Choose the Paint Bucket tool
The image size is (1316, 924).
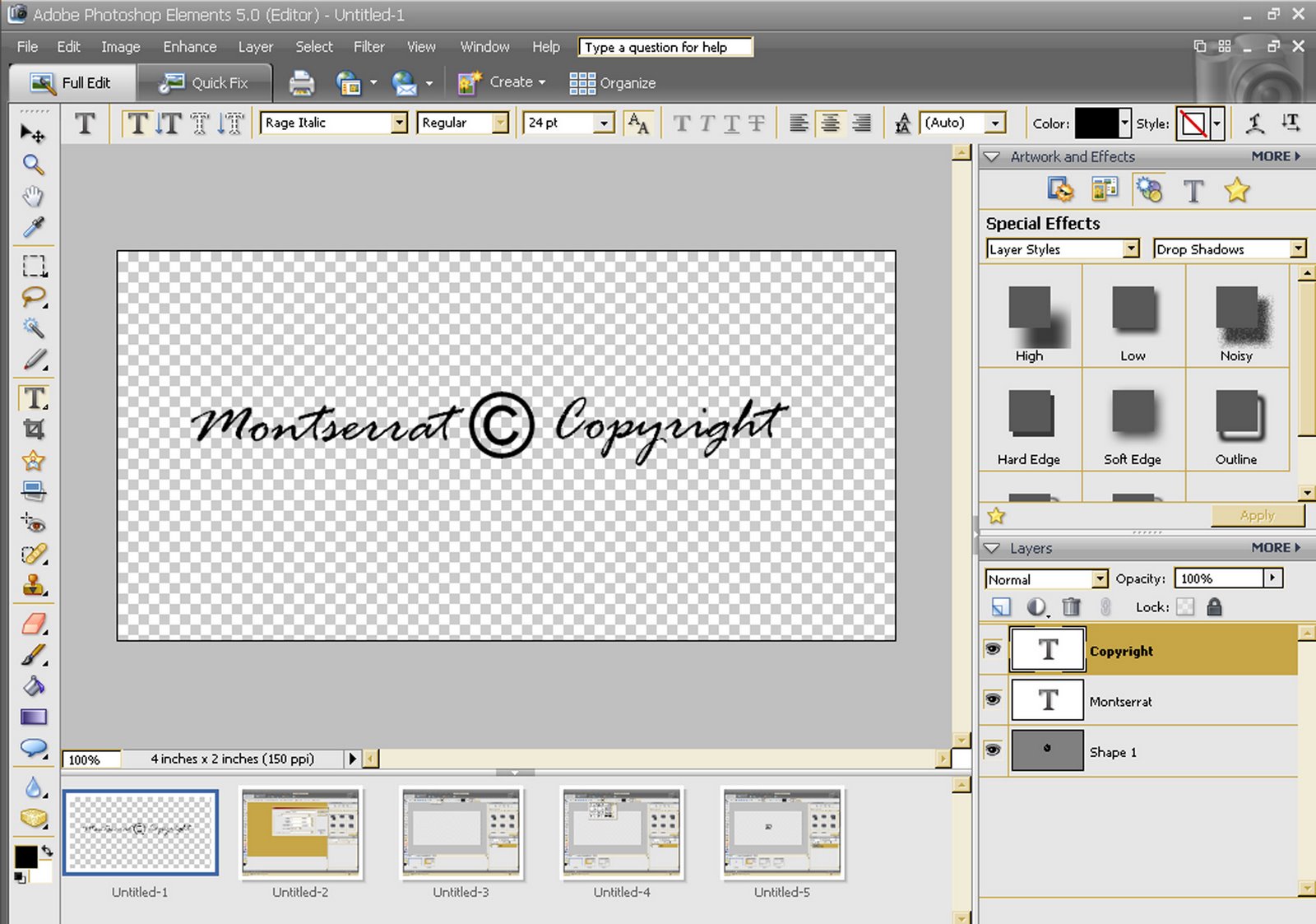[34, 685]
